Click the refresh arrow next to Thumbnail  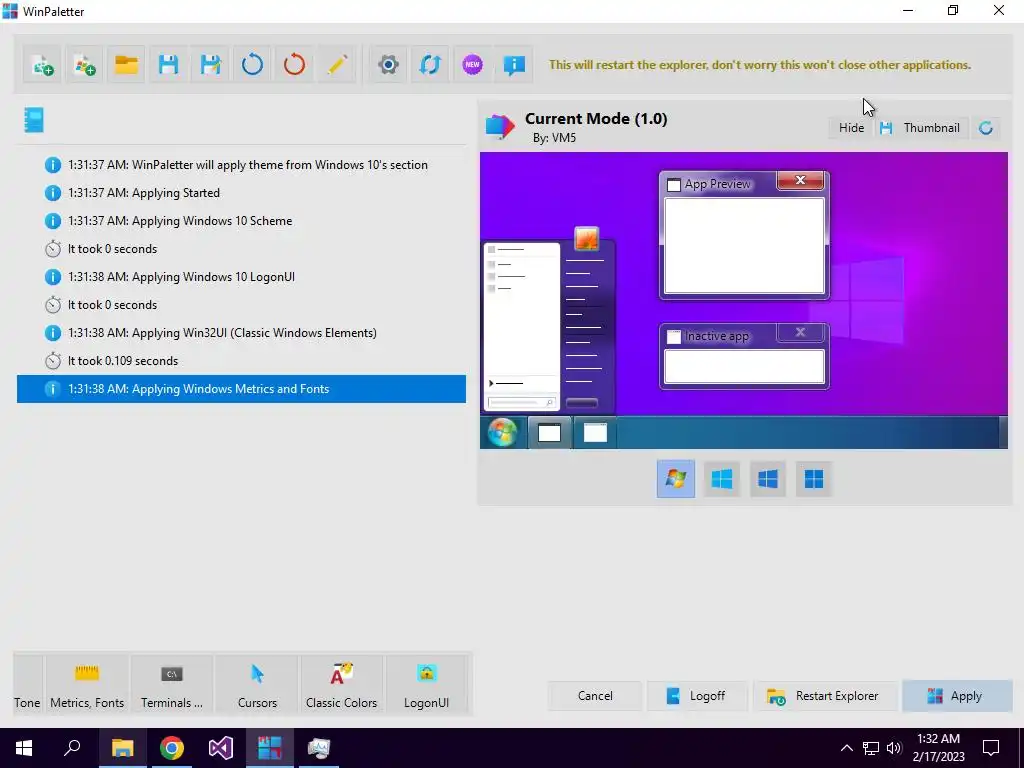point(986,128)
